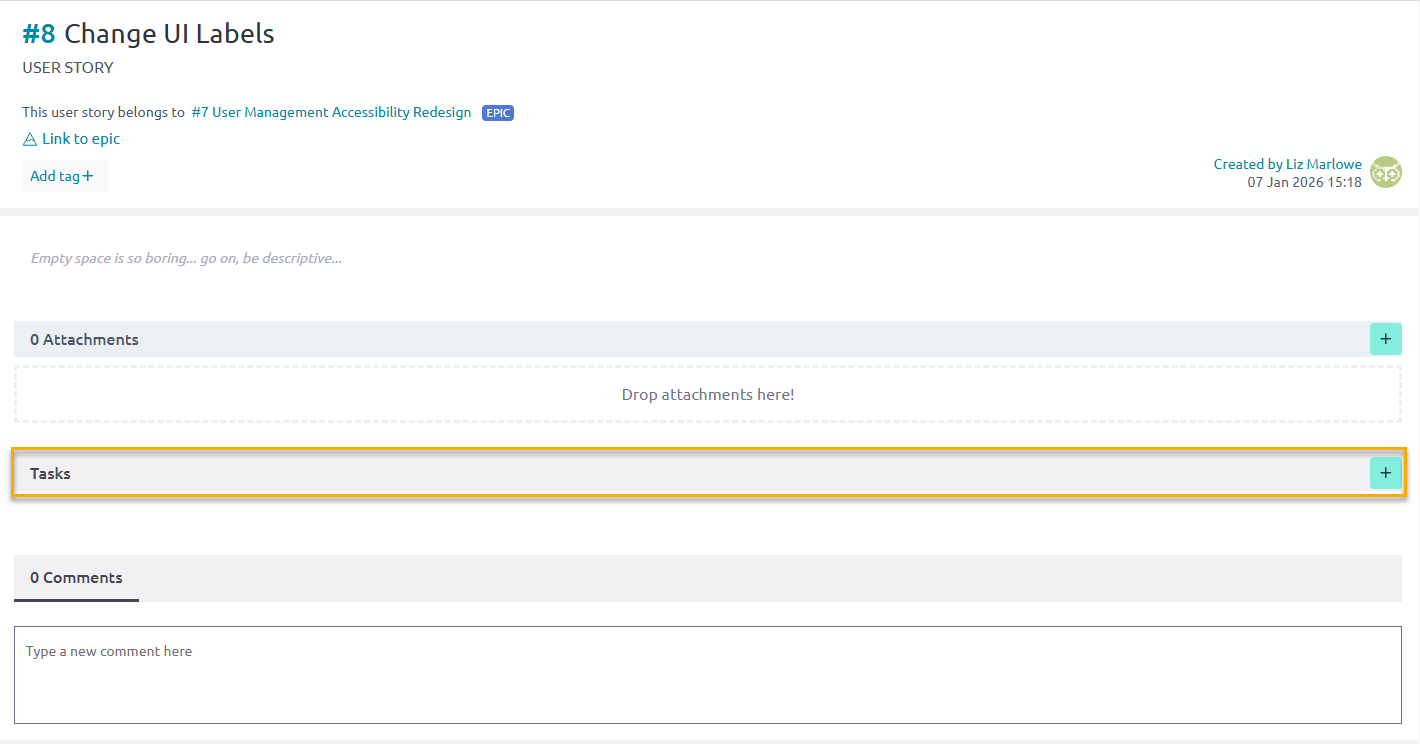Click the Change UI Labels title

coord(168,33)
